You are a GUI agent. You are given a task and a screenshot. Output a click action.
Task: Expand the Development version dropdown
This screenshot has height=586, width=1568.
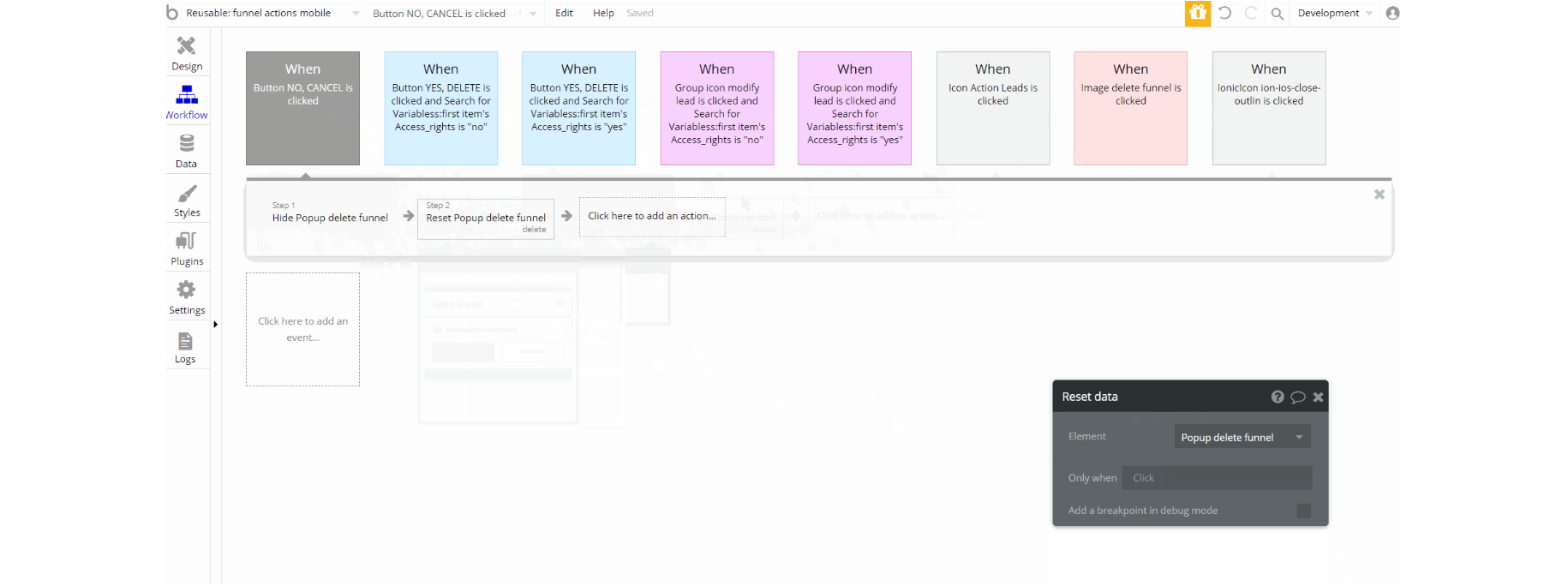pos(1335,13)
